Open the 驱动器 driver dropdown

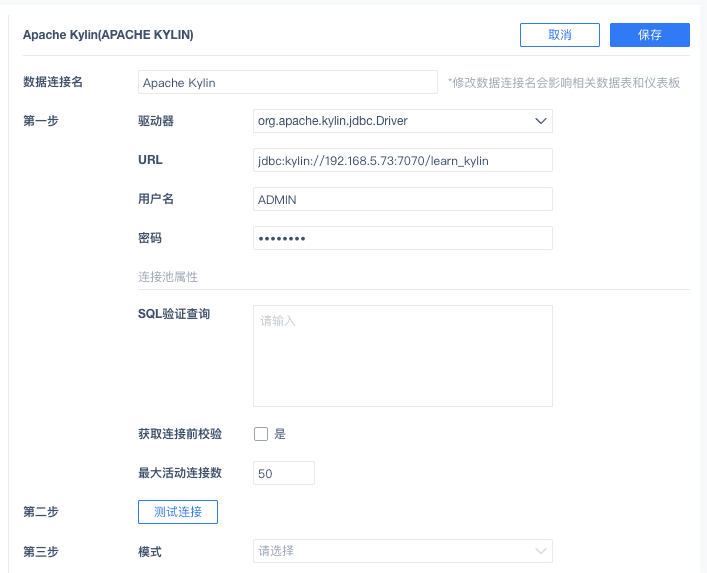[x=403, y=121]
